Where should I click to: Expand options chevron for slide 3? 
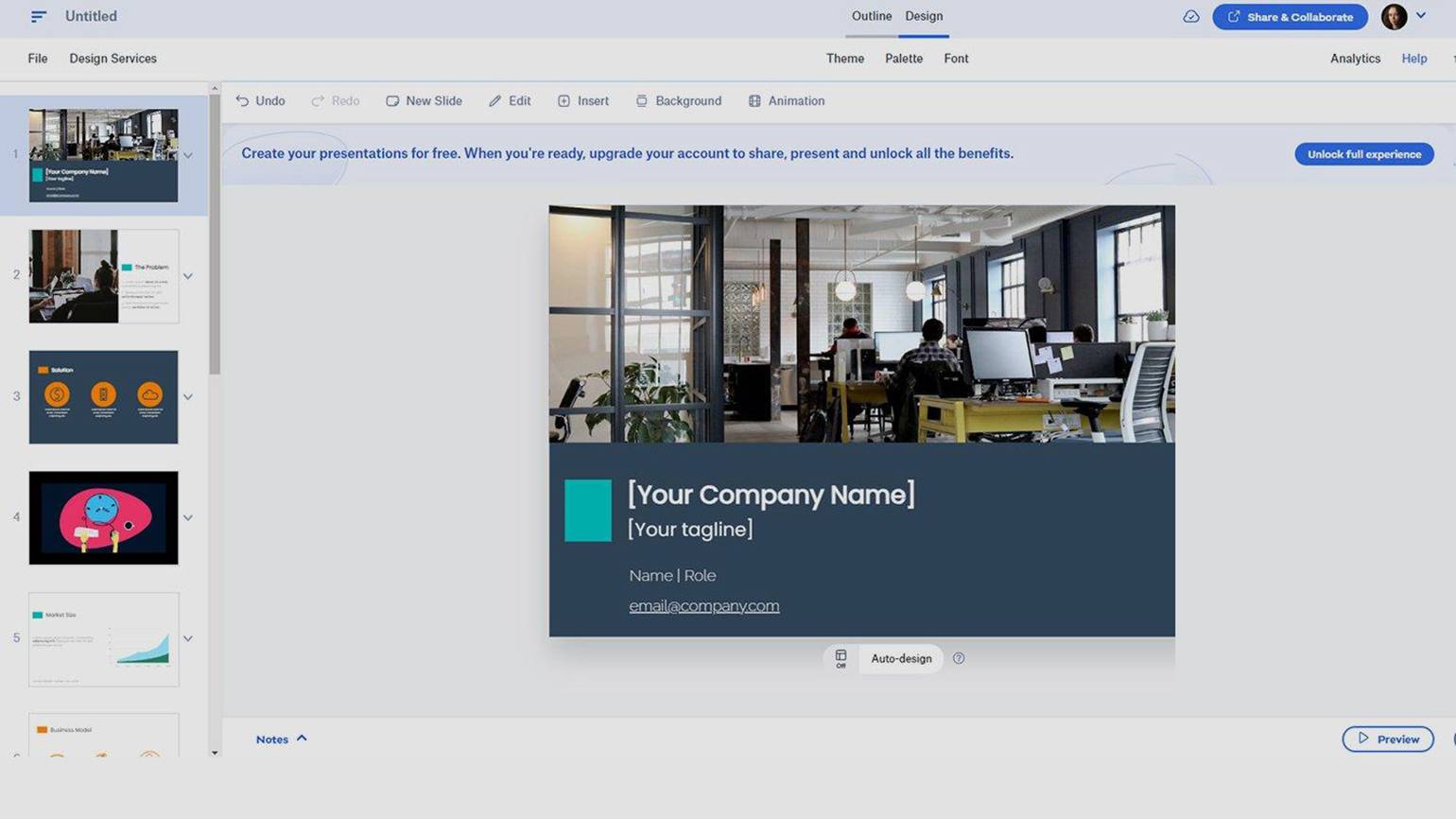[x=188, y=397]
